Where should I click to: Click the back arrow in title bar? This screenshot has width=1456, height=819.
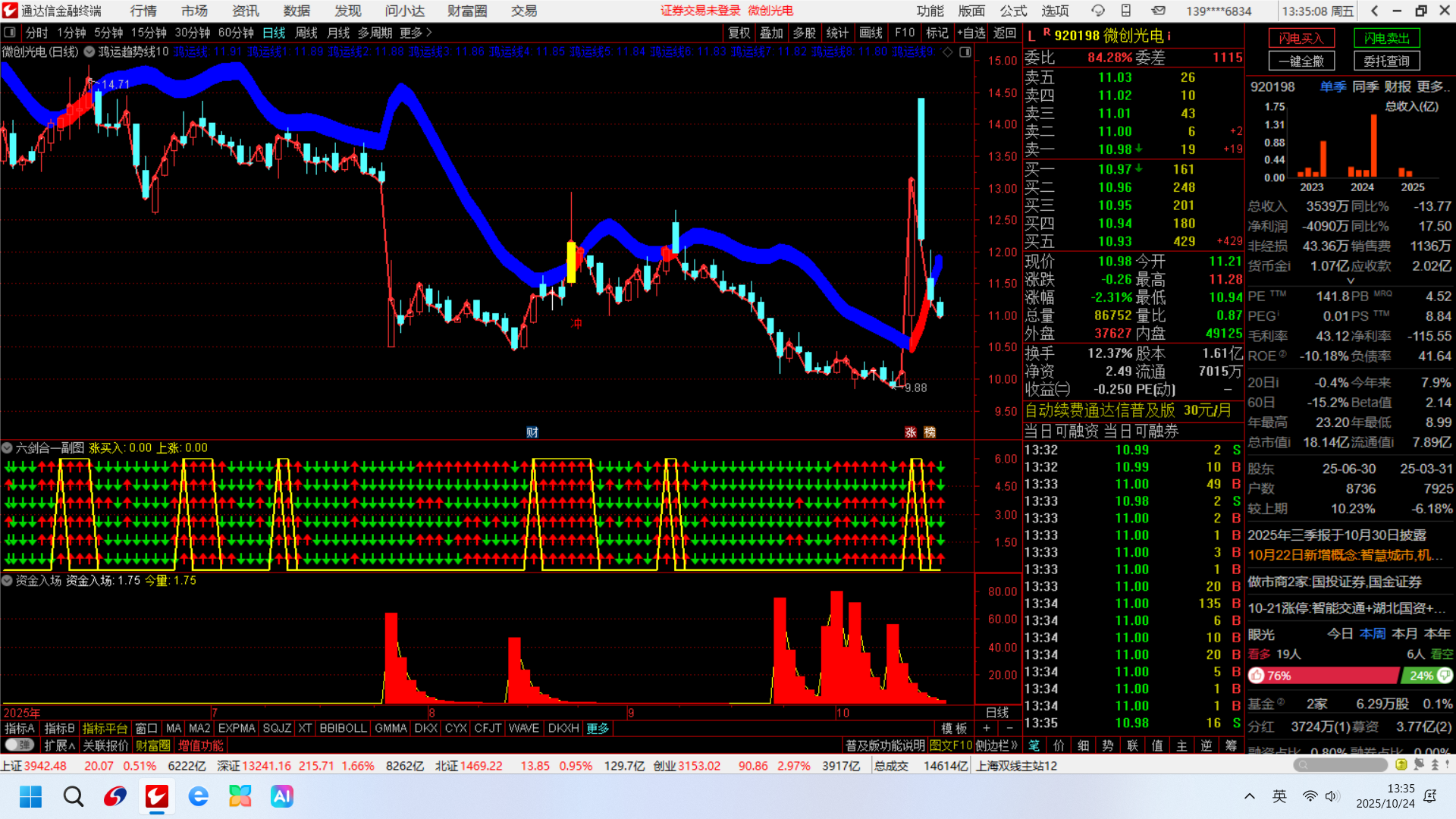[1374, 11]
